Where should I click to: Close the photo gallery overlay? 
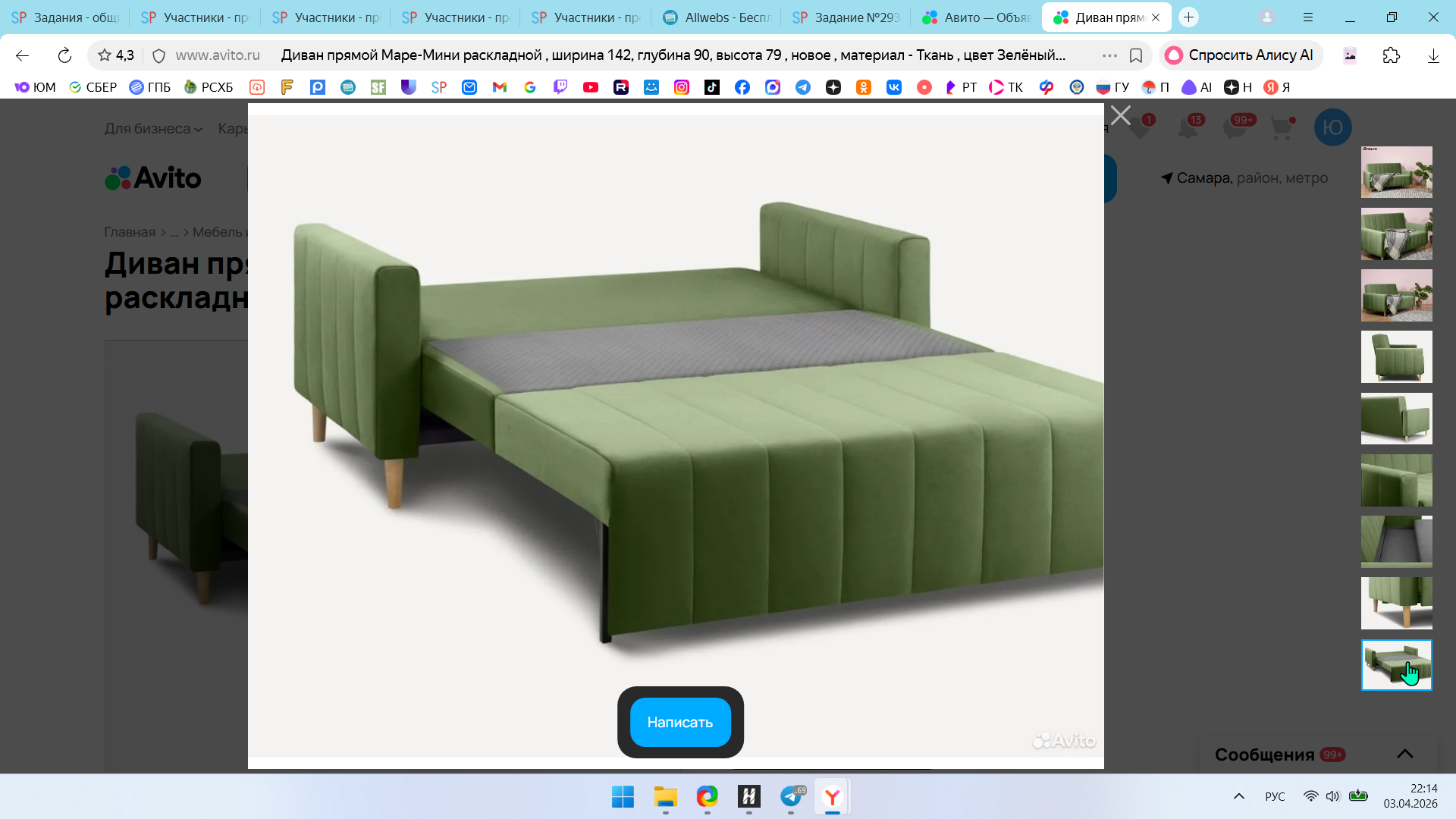pyautogui.click(x=1120, y=115)
